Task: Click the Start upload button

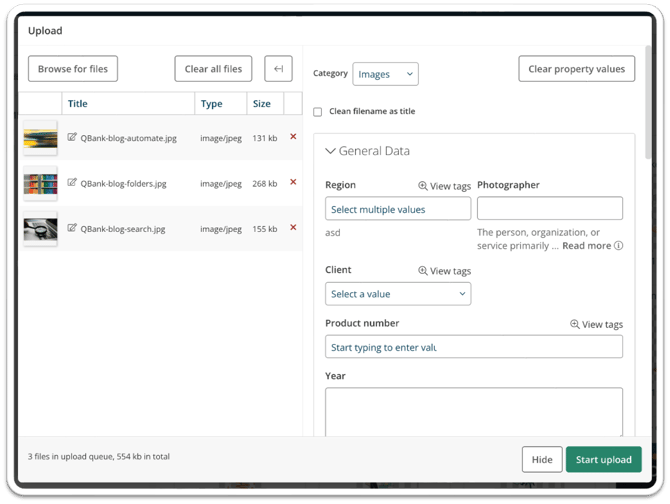Action: pos(603,460)
